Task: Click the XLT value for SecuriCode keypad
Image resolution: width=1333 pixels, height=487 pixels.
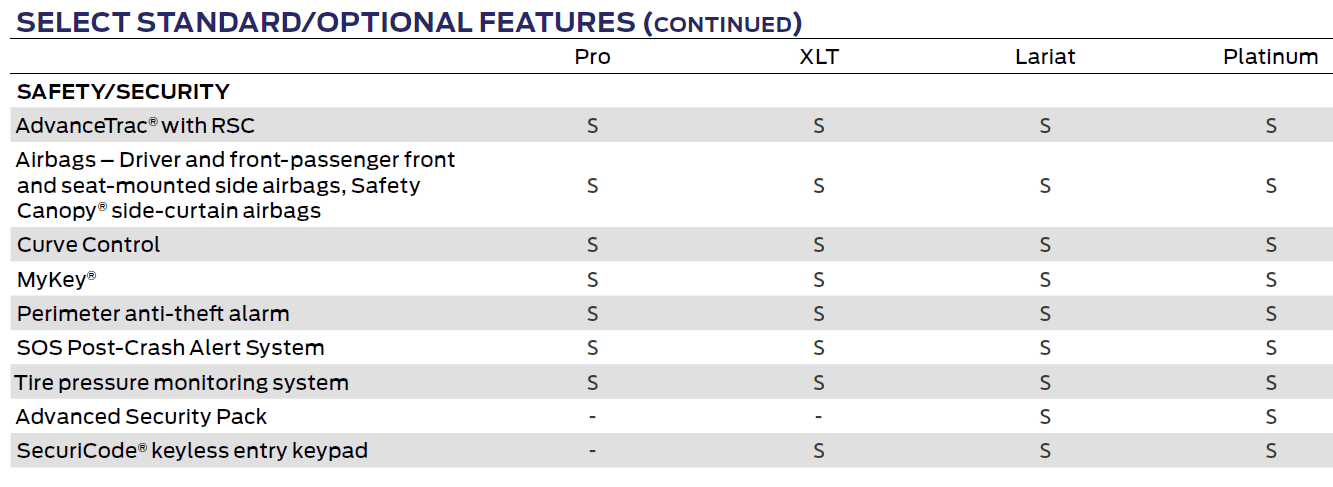Action: click(x=819, y=451)
